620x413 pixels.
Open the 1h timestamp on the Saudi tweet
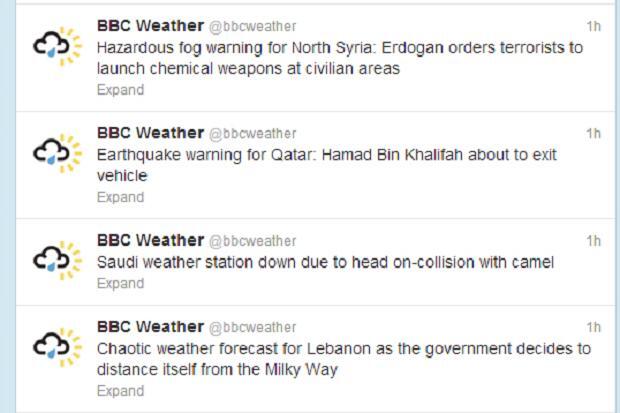593,241
